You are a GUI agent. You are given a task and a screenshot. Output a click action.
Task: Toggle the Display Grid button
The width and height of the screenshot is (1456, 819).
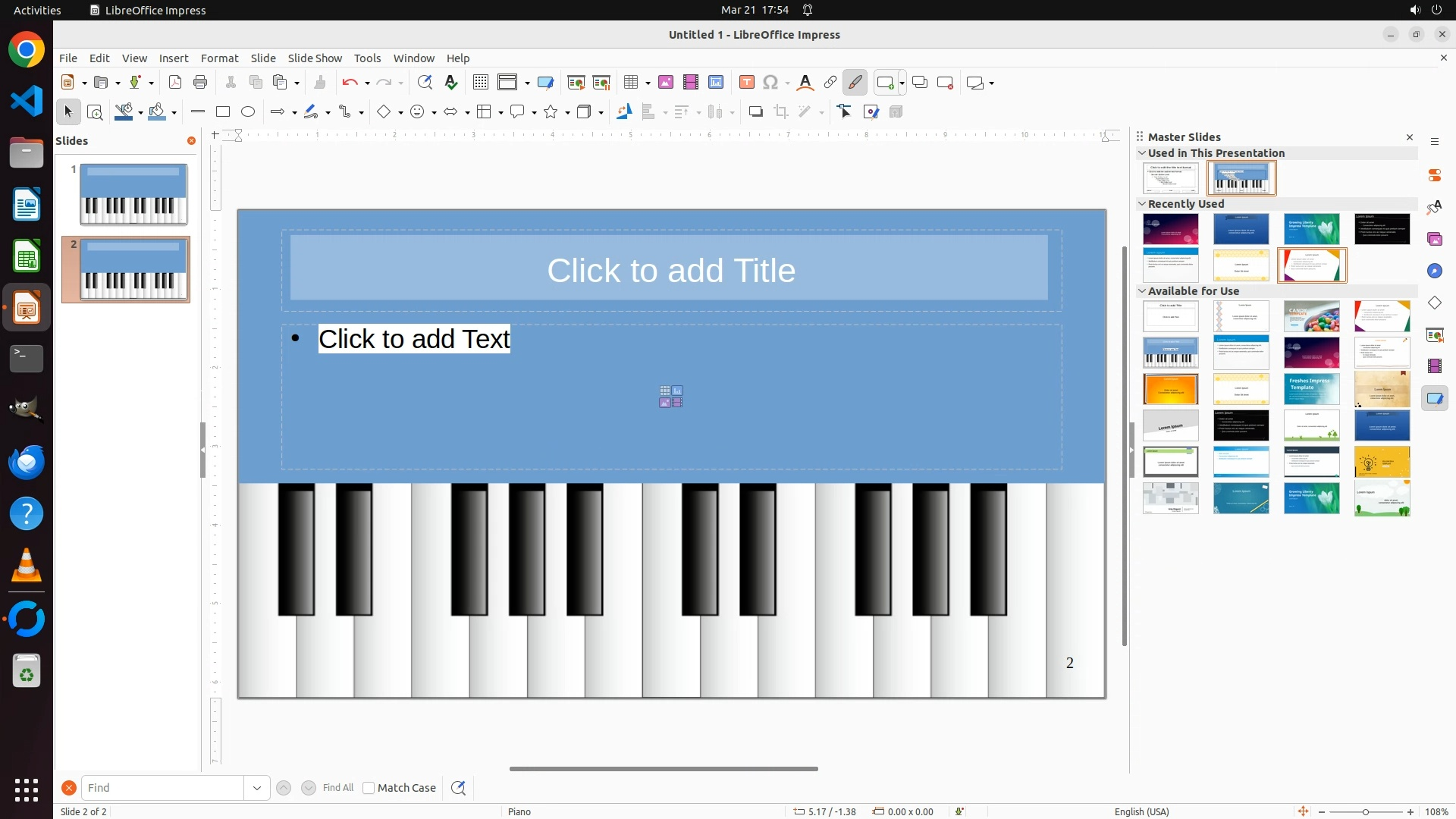[x=480, y=83]
